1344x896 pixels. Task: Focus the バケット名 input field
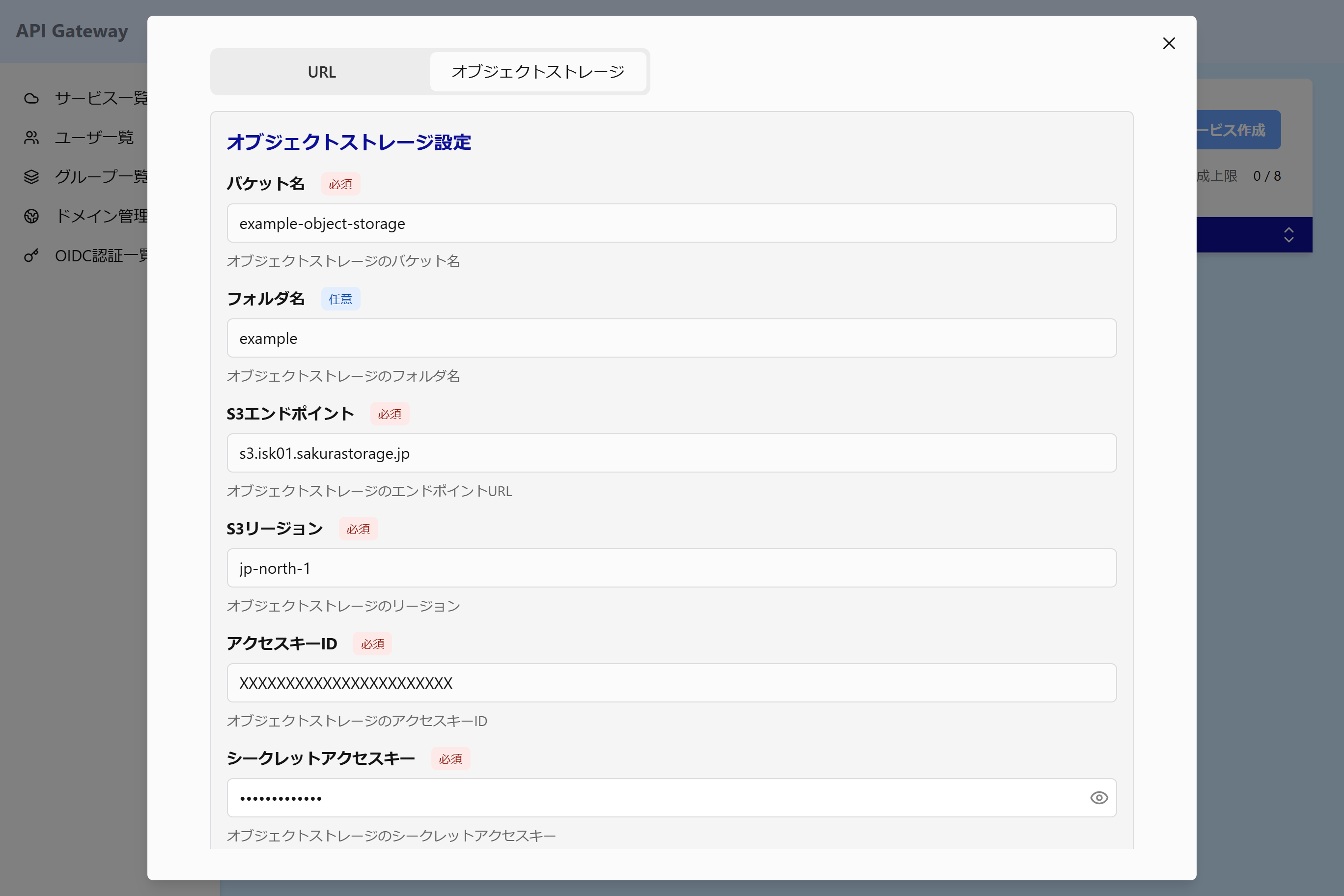pyautogui.click(x=672, y=224)
